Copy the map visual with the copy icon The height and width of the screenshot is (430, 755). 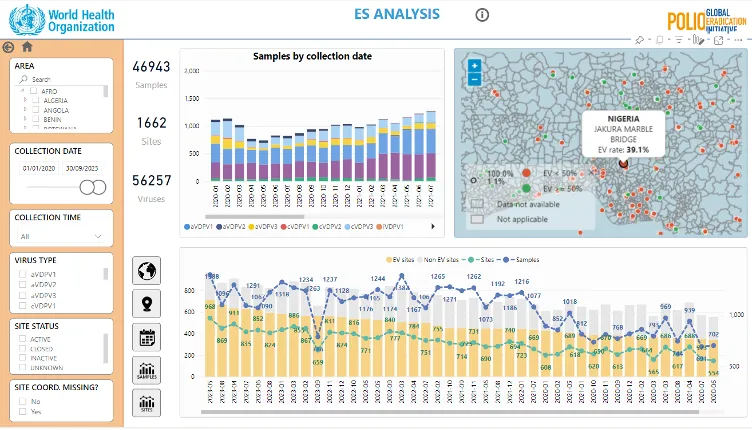(x=660, y=40)
